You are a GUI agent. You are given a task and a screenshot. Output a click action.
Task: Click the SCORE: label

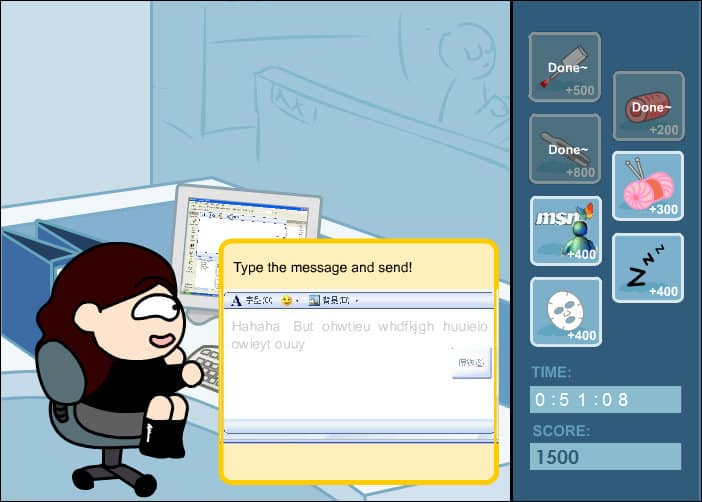point(561,431)
